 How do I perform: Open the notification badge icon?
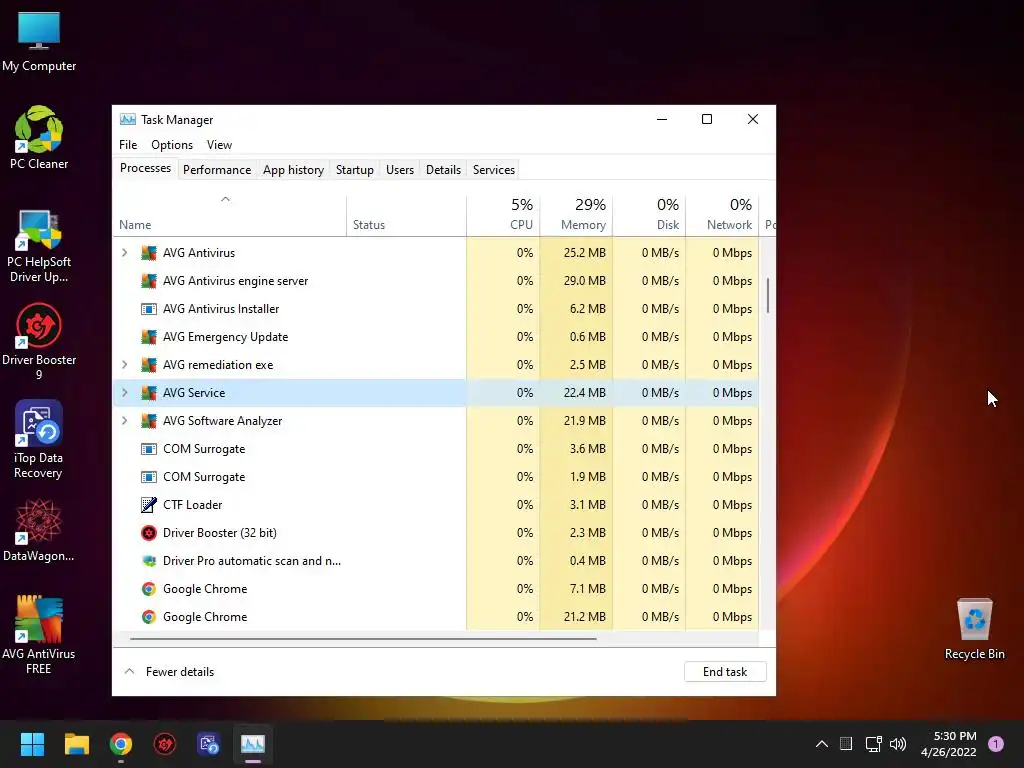(x=996, y=744)
